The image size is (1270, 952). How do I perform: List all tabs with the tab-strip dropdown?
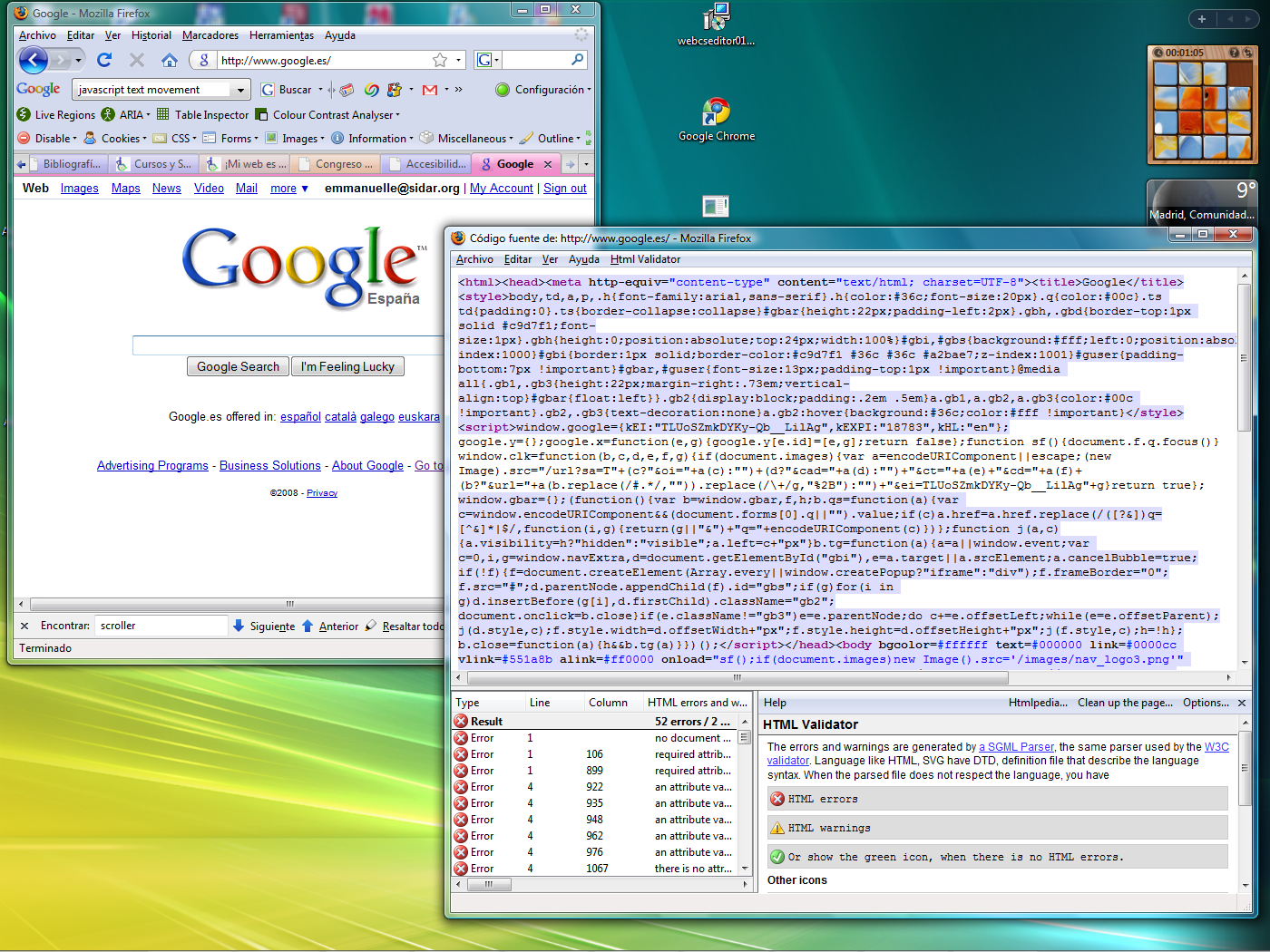click(586, 164)
